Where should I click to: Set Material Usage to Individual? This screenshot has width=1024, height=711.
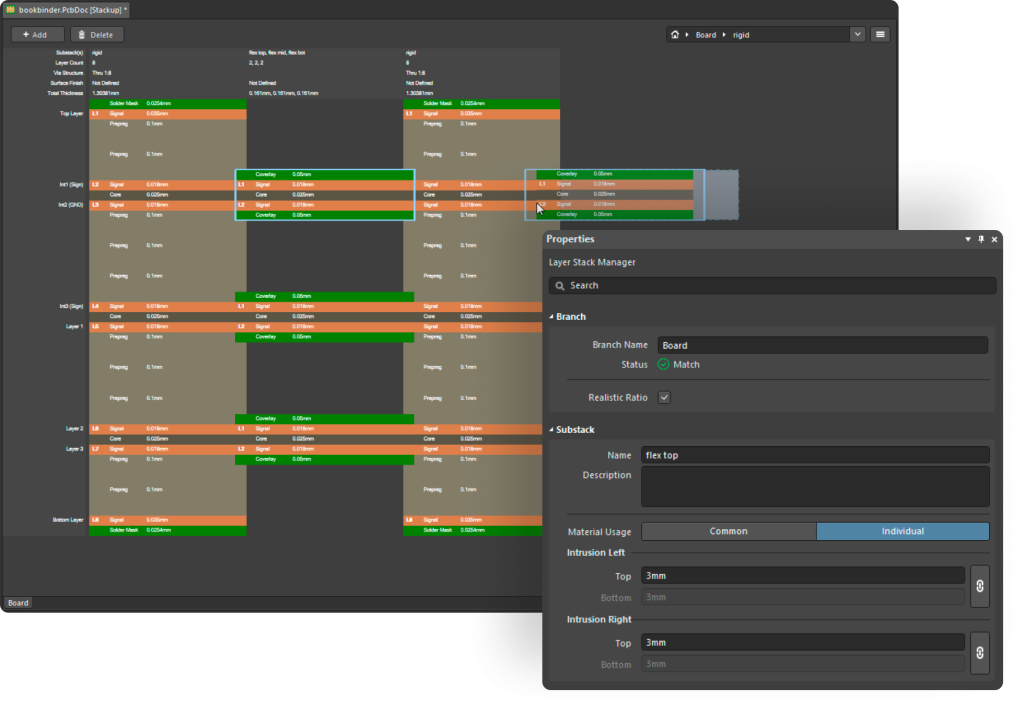tap(902, 531)
